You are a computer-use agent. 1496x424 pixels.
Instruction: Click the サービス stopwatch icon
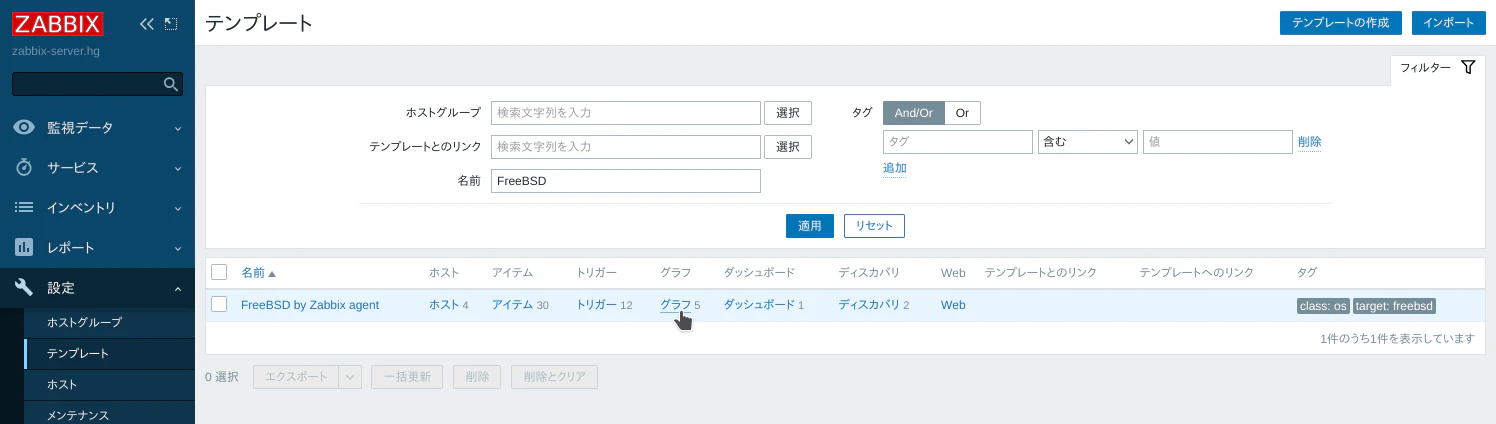point(24,168)
